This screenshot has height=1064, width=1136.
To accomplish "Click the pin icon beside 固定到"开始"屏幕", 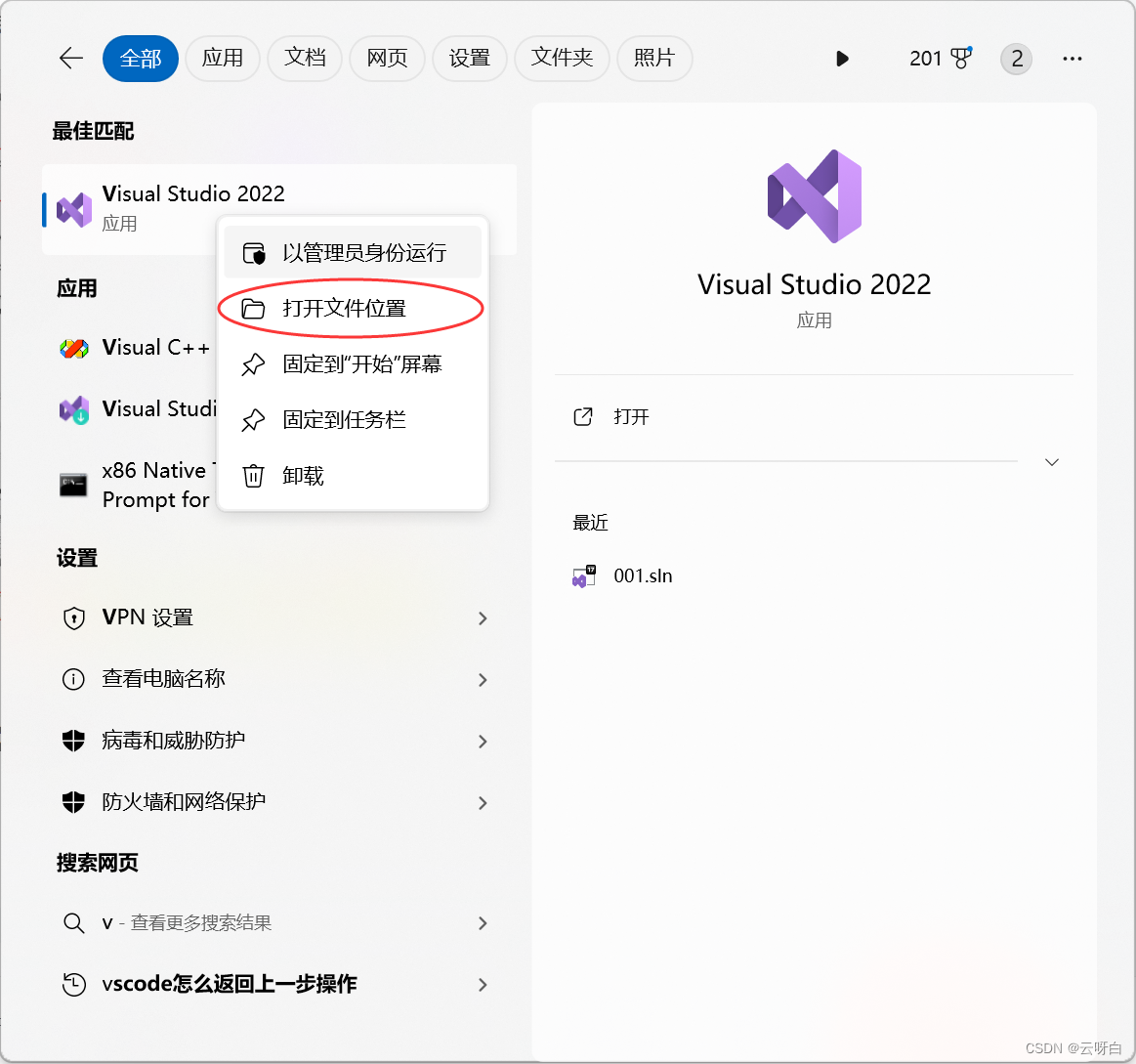I will [x=253, y=364].
